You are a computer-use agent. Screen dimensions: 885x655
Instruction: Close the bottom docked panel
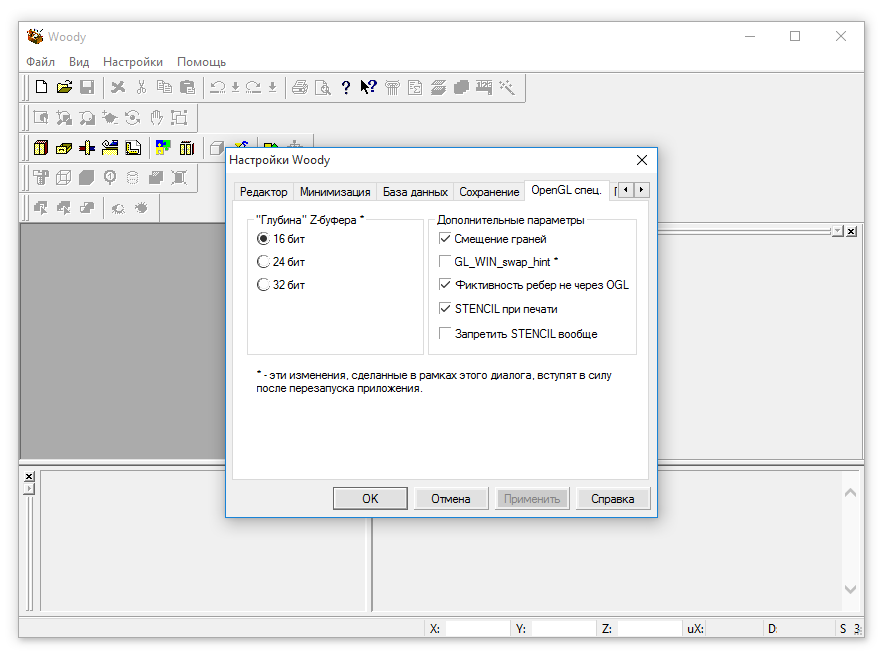(29, 477)
